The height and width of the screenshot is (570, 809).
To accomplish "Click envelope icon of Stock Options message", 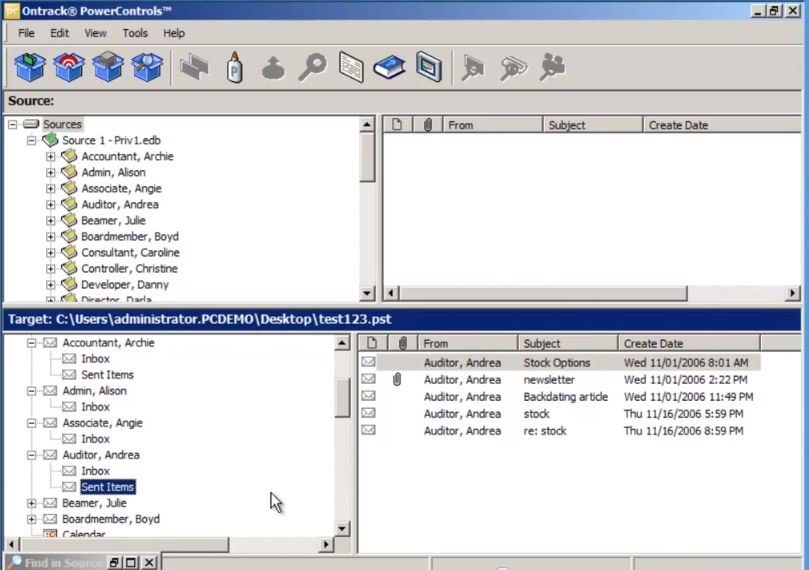I will pos(368,362).
